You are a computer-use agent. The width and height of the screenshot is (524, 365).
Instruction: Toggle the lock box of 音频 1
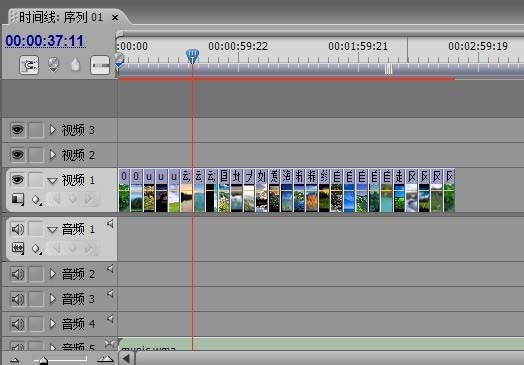(36, 229)
